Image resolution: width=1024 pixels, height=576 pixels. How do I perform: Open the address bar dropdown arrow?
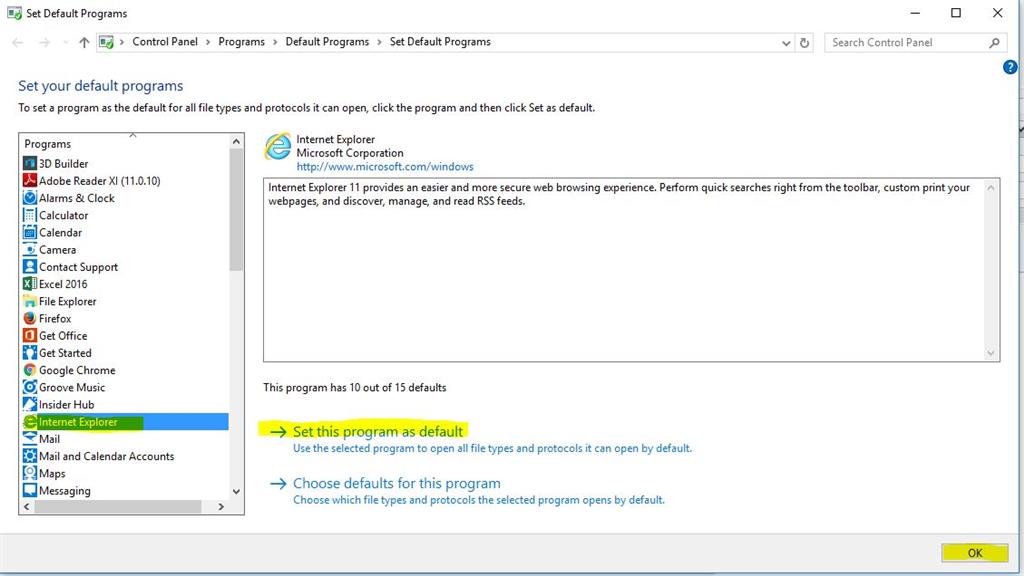(x=786, y=42)
